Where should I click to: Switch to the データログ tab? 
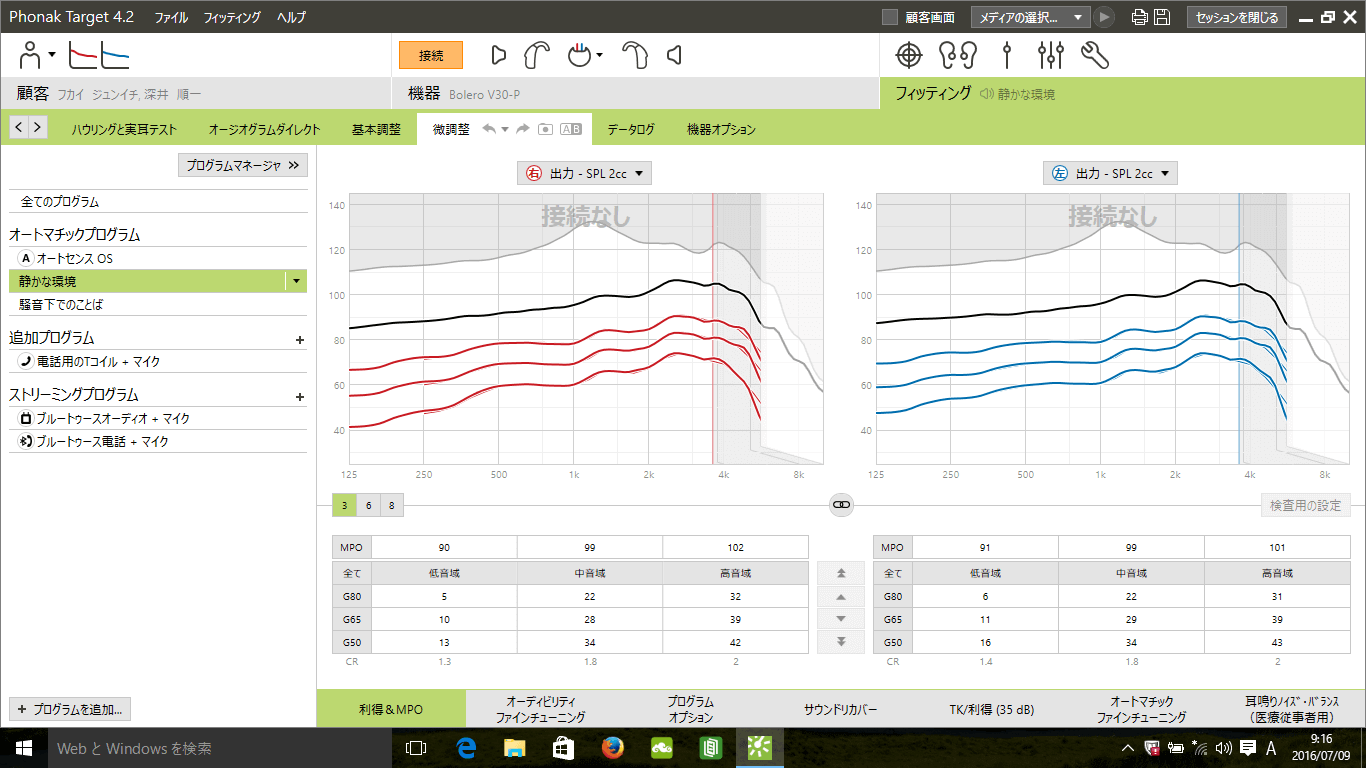click(631, 129)
